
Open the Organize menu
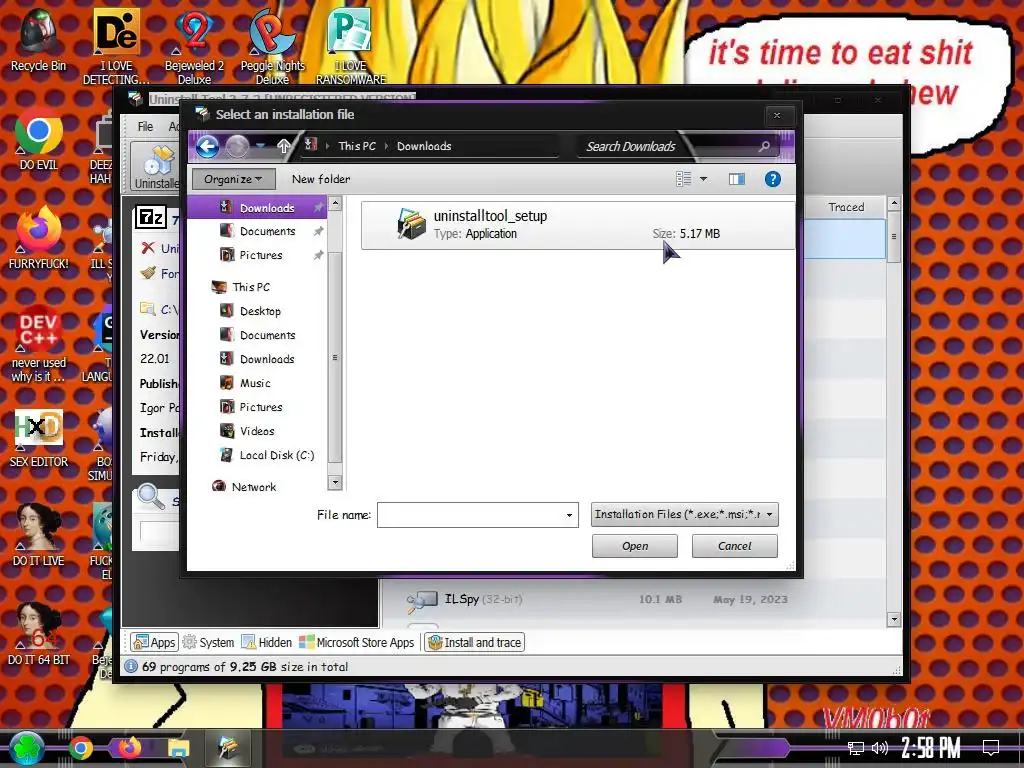[x=233, y=179]
